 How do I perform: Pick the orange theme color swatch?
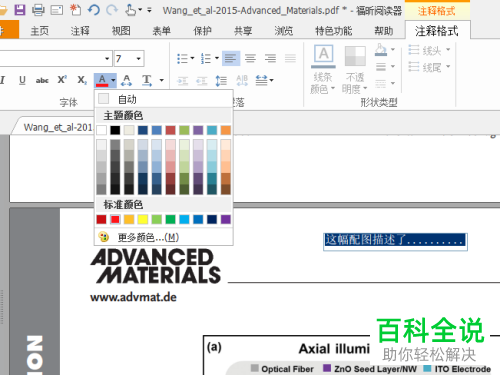226,130
